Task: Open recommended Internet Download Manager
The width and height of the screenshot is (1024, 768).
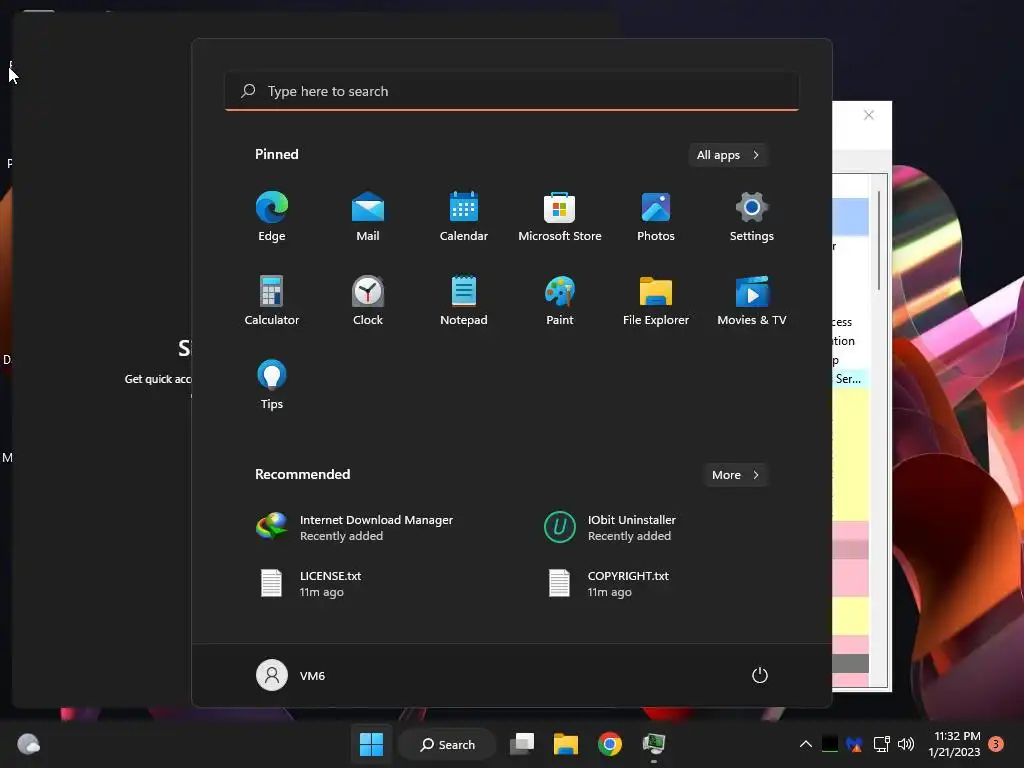Action: click(x=367, y=527)
